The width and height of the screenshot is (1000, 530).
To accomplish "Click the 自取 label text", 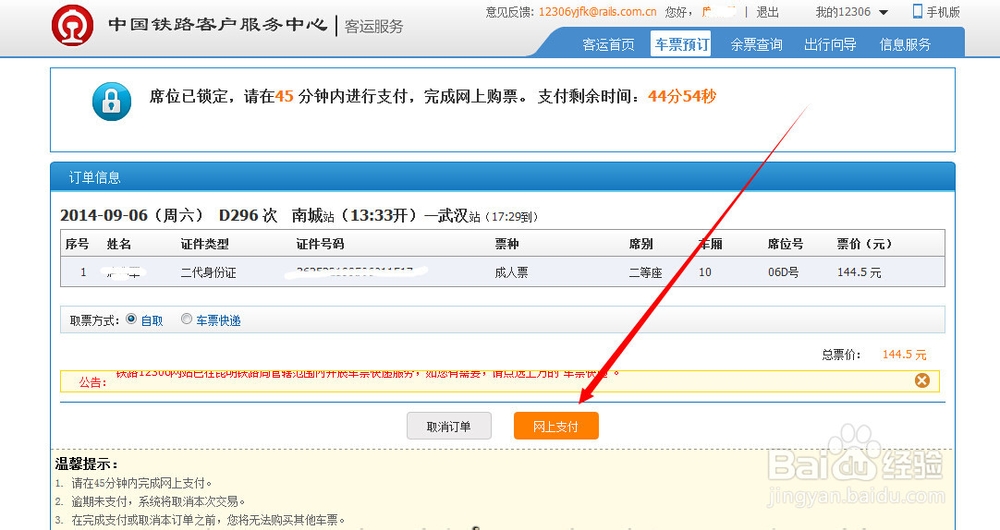I will [x=152, y=320].
